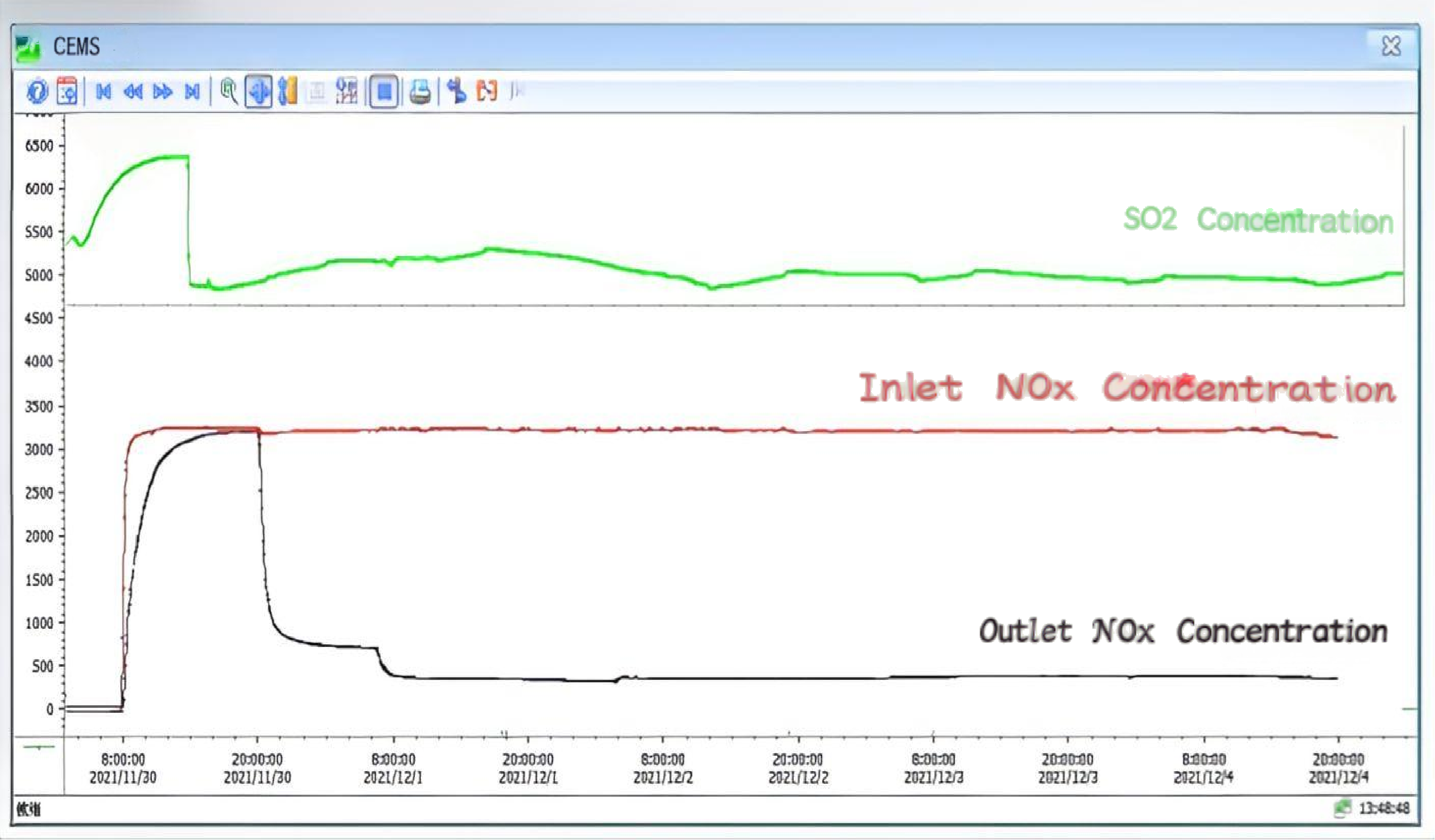Click the Inlet NOx Concentration label

pos(1128,387)
